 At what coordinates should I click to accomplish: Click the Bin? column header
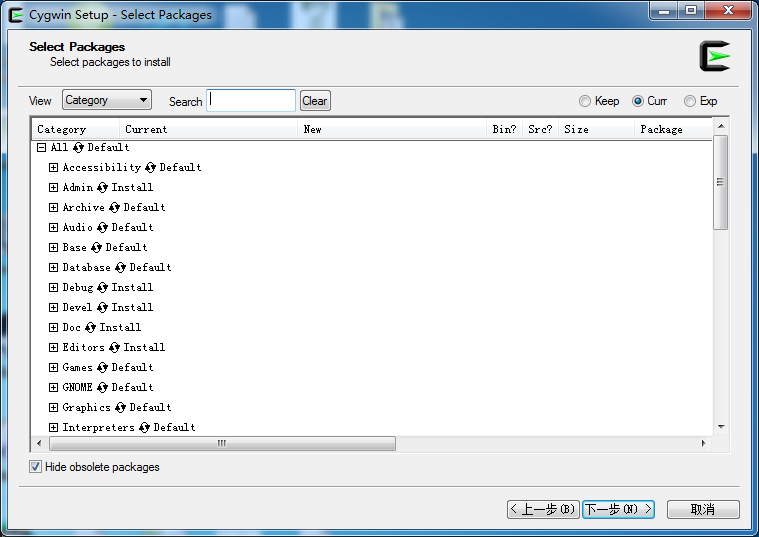504,129
